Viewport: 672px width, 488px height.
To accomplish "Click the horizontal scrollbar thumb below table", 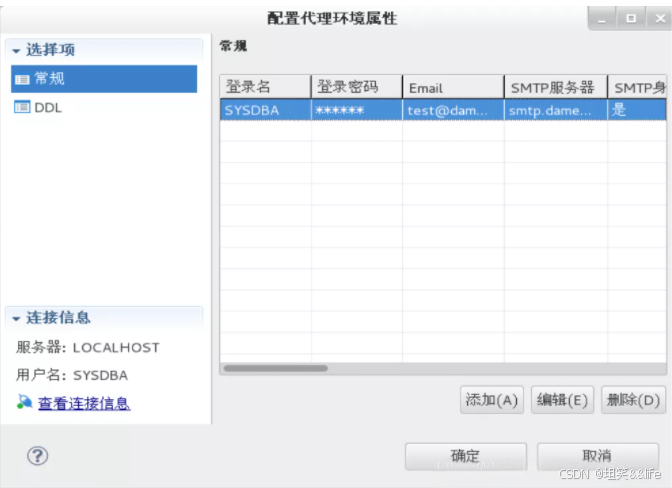I will [276, 368].
